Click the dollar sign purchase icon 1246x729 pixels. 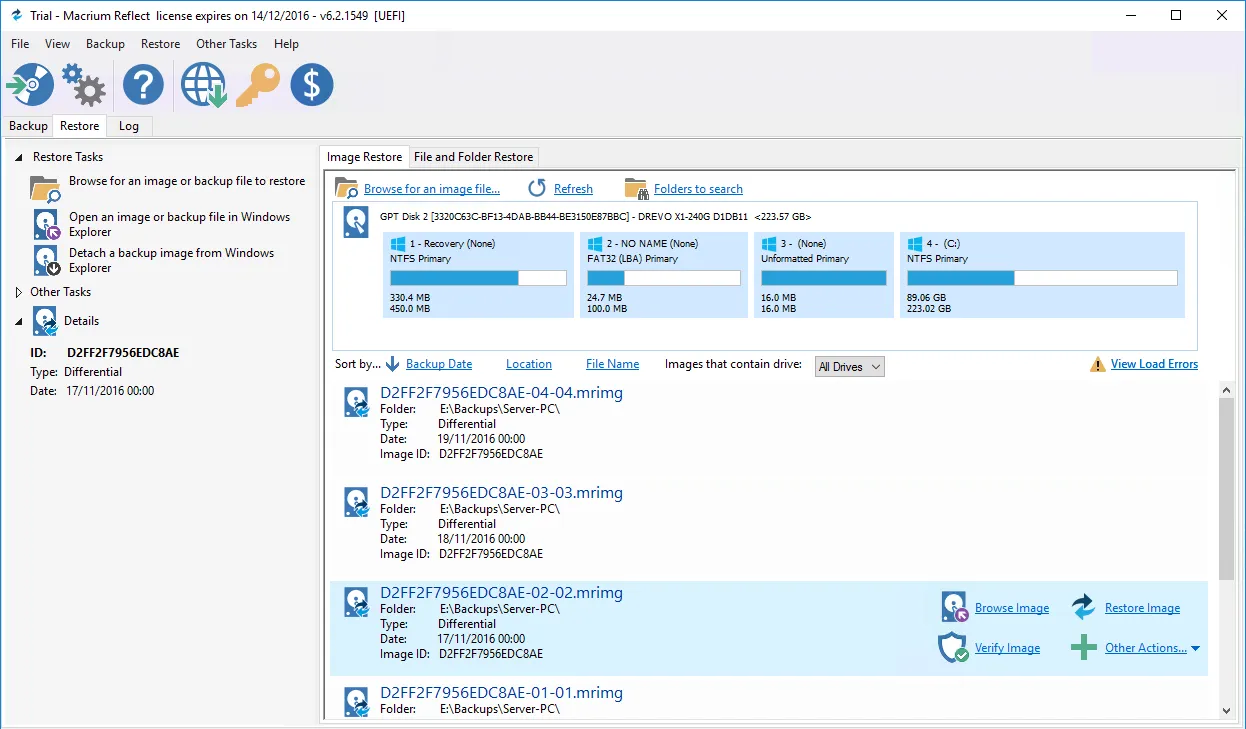pos(311,85)
